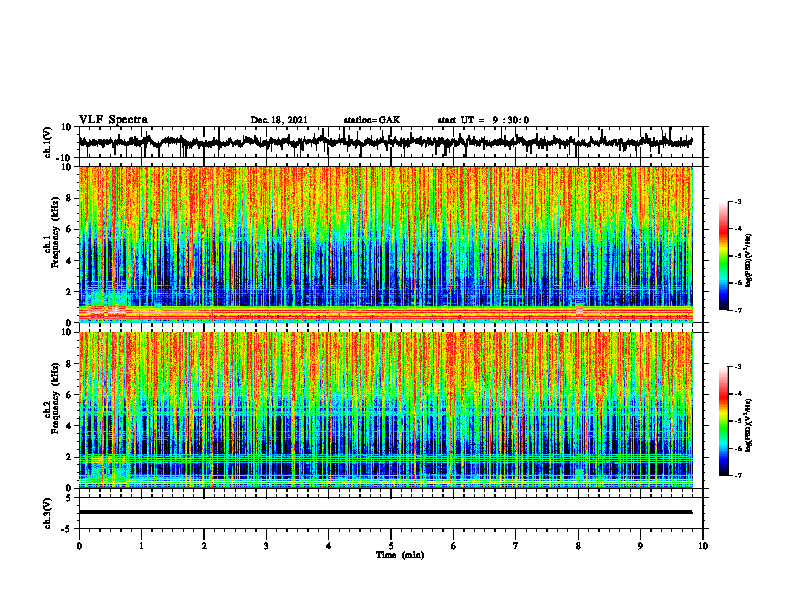Click ch.1 frequency axis tick "6"
Image resolution: width=792 pixels, height=612 pixels.
pyautogui.click(x=70, y=229)
